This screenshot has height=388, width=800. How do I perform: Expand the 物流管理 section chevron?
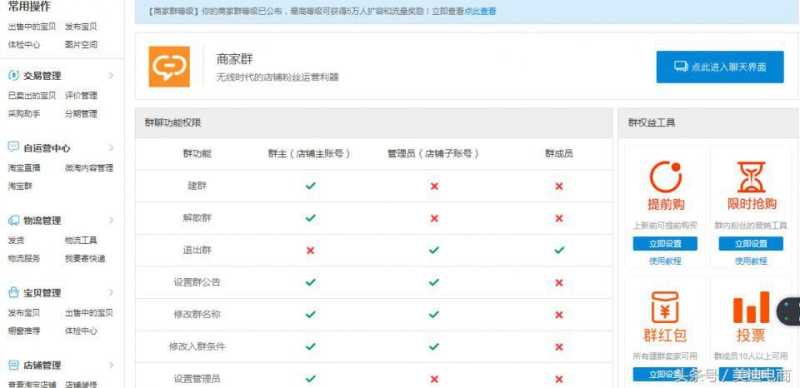pos(111,220)
